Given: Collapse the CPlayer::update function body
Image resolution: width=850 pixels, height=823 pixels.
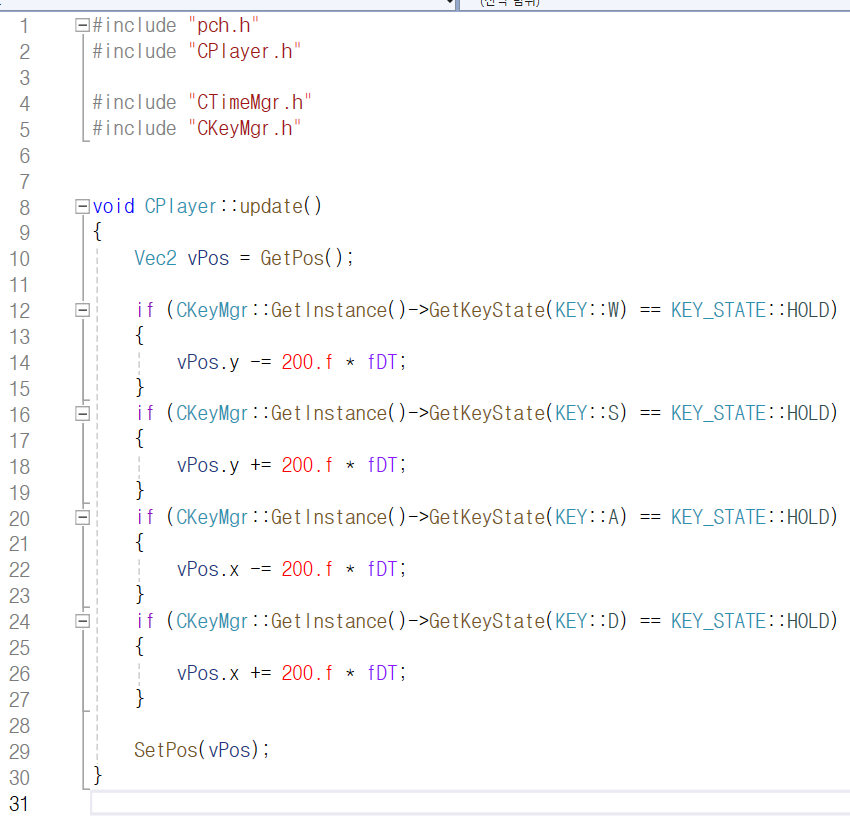Looking at the screenshot, I should coord(81,206).
